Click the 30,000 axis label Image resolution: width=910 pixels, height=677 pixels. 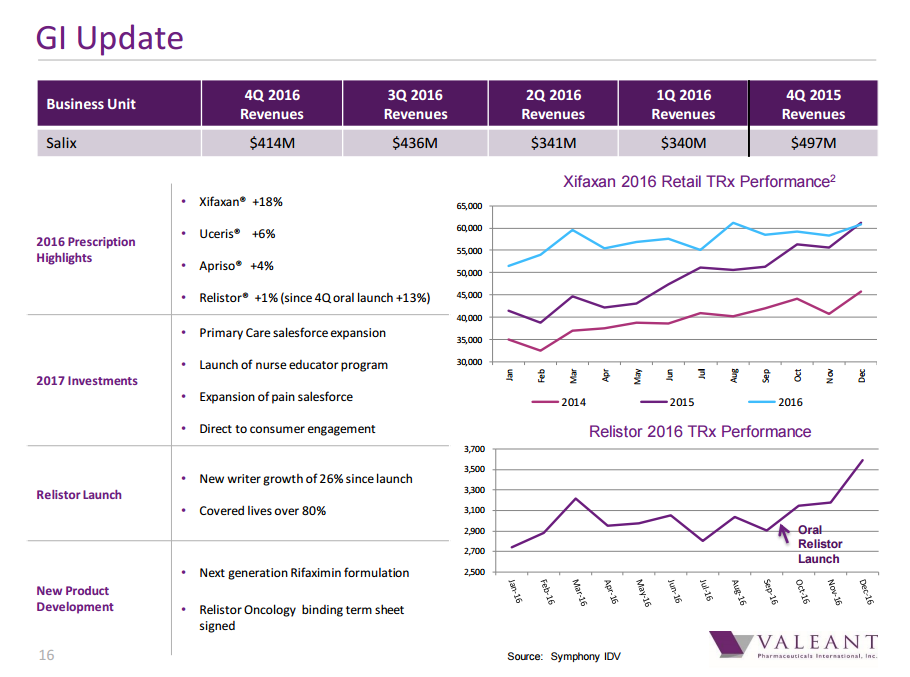470,362
